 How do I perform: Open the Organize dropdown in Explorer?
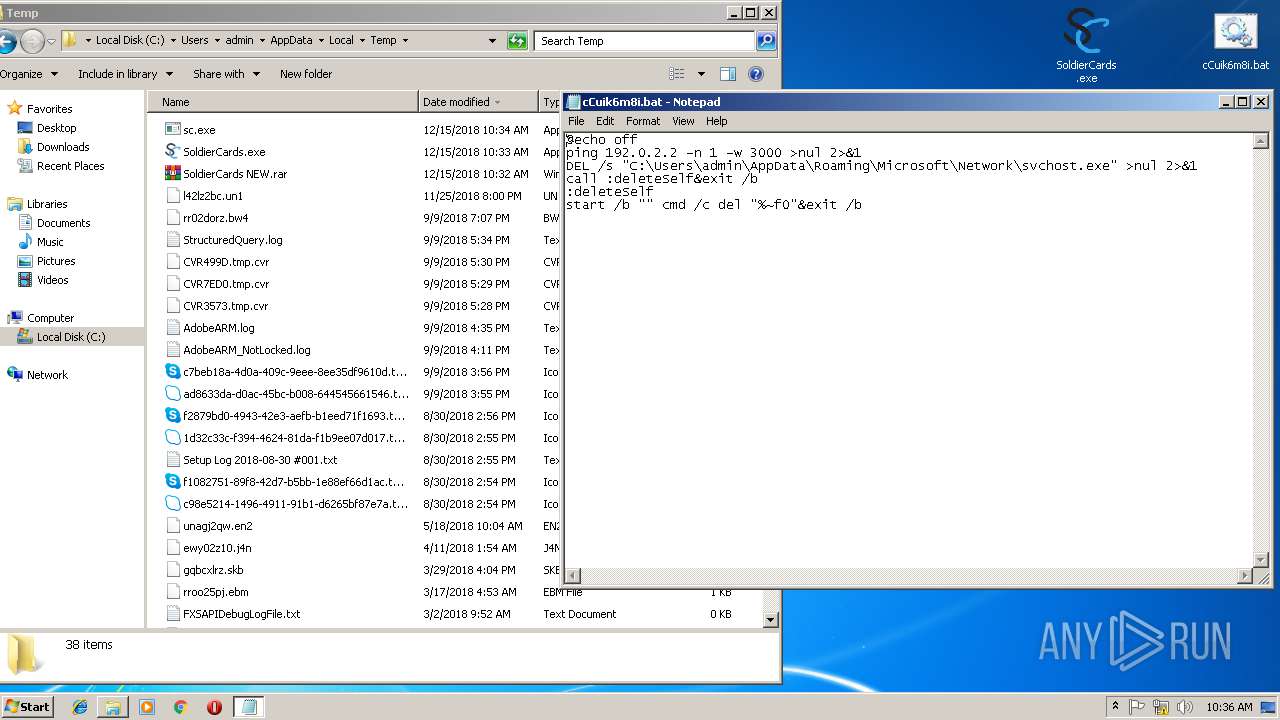(28, 74)
